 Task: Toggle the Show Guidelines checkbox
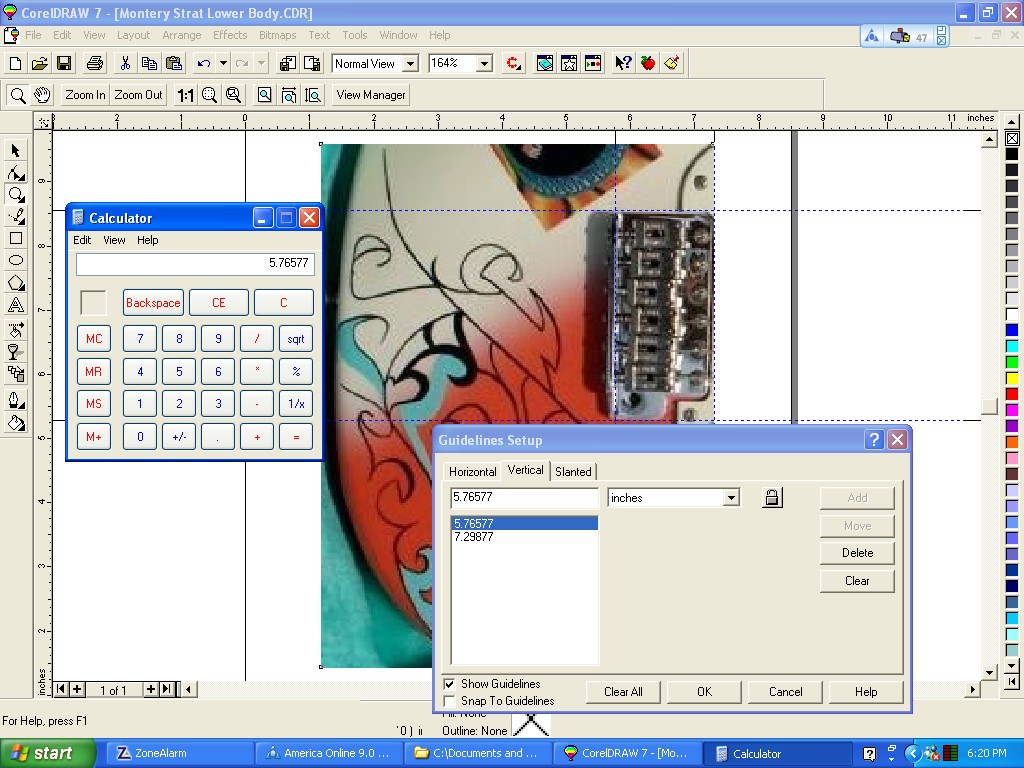coord(449,684)
